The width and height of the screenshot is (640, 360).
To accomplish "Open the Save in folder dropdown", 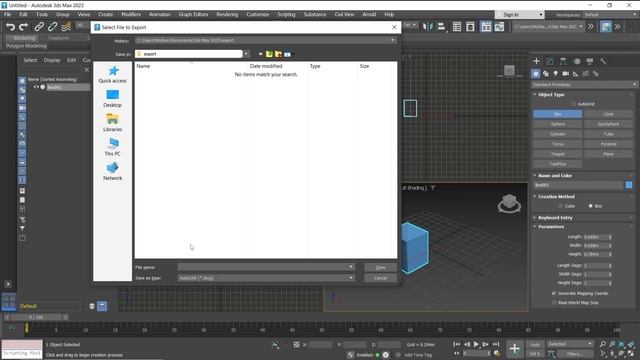I will (246, 54).
